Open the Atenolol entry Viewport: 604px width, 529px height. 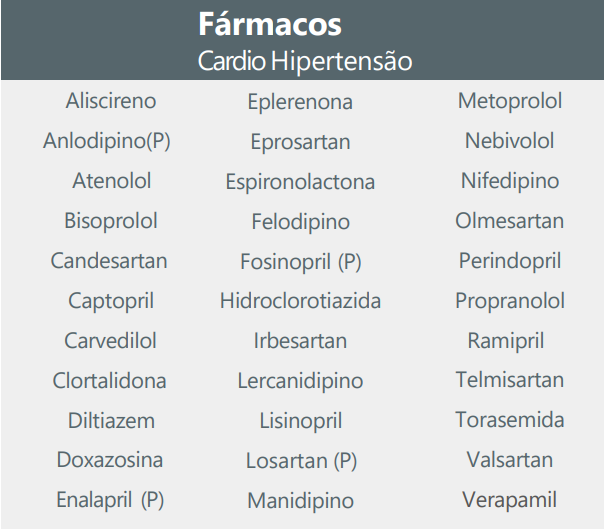pyautogui.click(x=112, y=181)
